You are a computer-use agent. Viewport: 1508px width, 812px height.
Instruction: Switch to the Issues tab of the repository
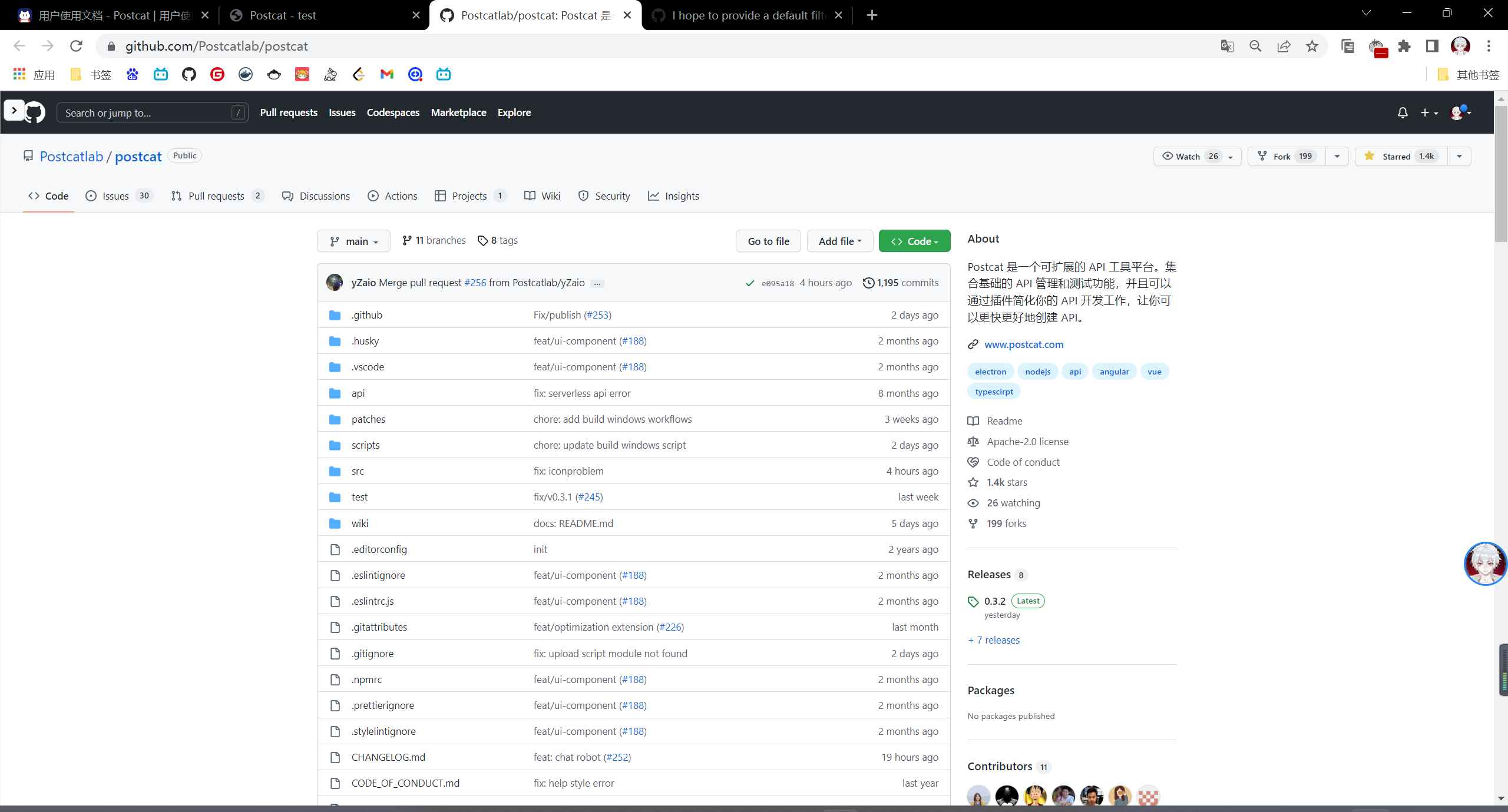pyautogui.click(x=115, y=196)
